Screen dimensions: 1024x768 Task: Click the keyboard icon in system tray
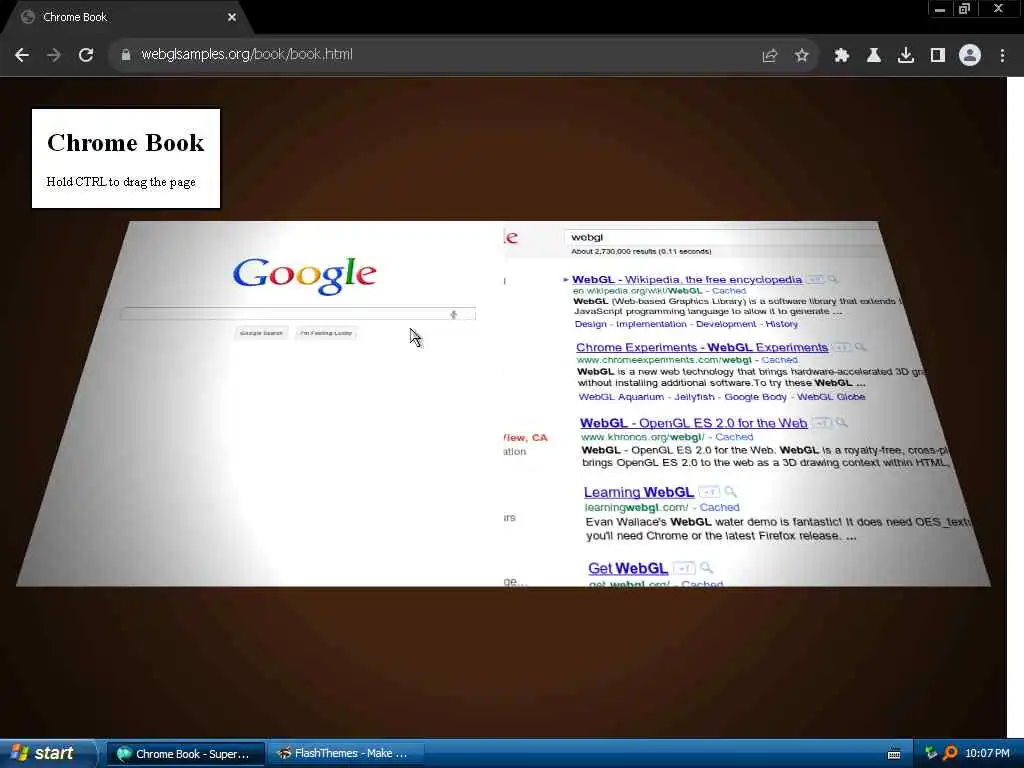[x=894, y=754]
